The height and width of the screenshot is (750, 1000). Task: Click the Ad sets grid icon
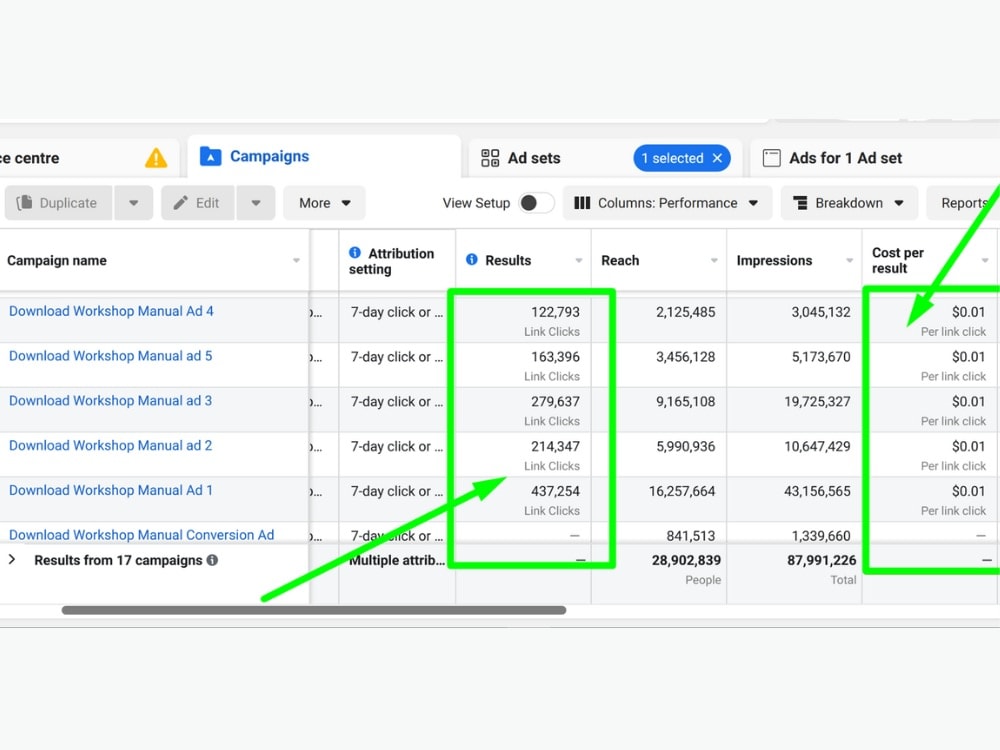tap(490, 158)
